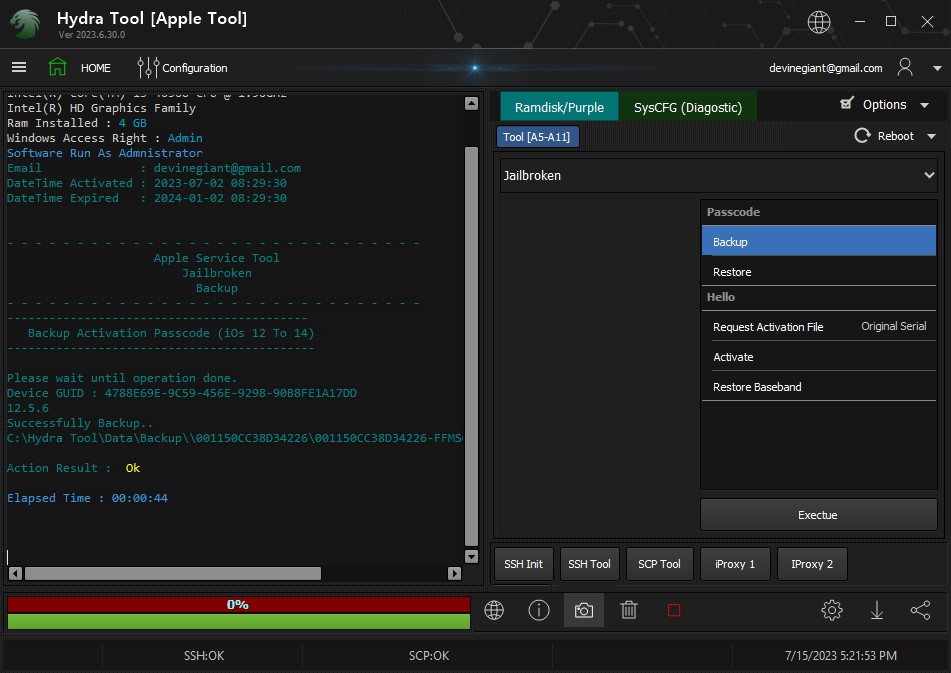Image resolution: width=951 pixels, height=673 pixels.
Task: Open the SSH Tool button
Action: (590, 564)
